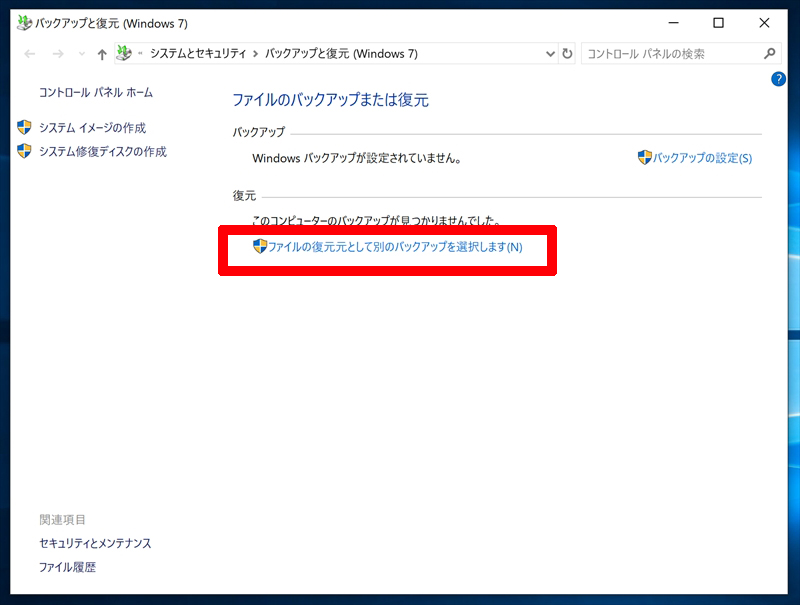
Task: Open ファイル履歴 related link
Action: [x=67, y=567]
